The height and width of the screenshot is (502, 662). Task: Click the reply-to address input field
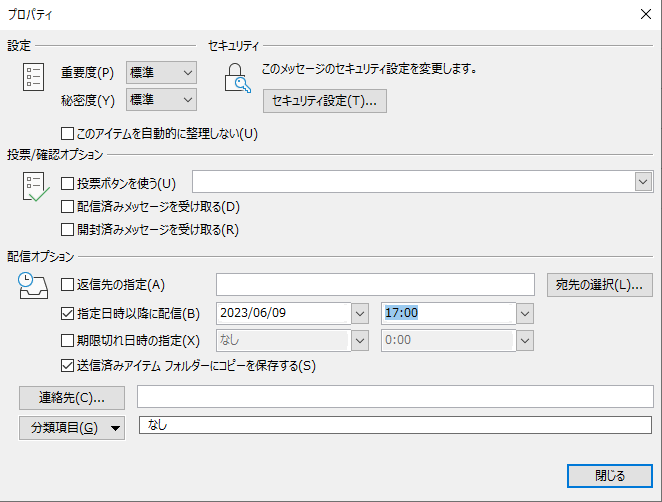(x=375, y=285)
